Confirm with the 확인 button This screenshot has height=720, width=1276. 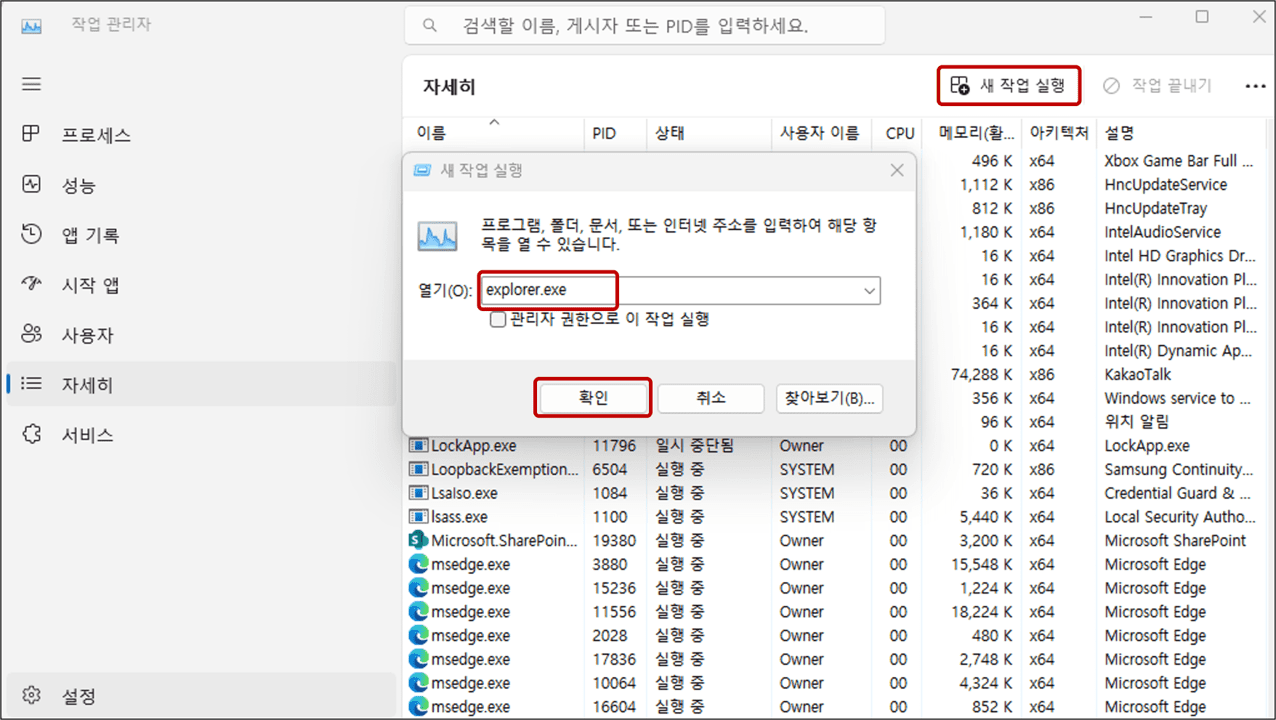coord(592,397)
